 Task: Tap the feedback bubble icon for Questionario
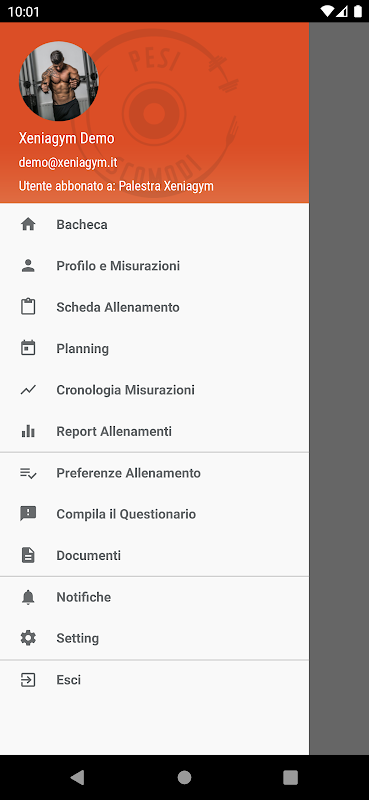tap(28, 514)
